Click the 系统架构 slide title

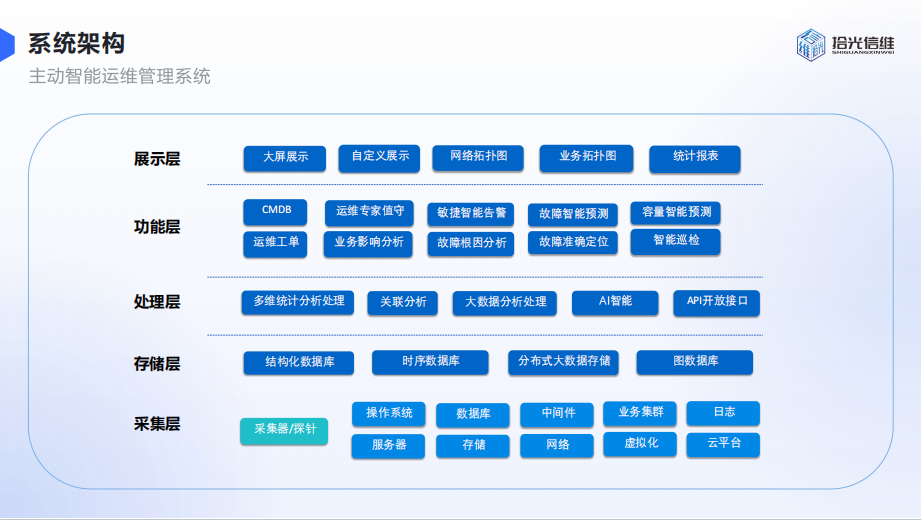76,43
